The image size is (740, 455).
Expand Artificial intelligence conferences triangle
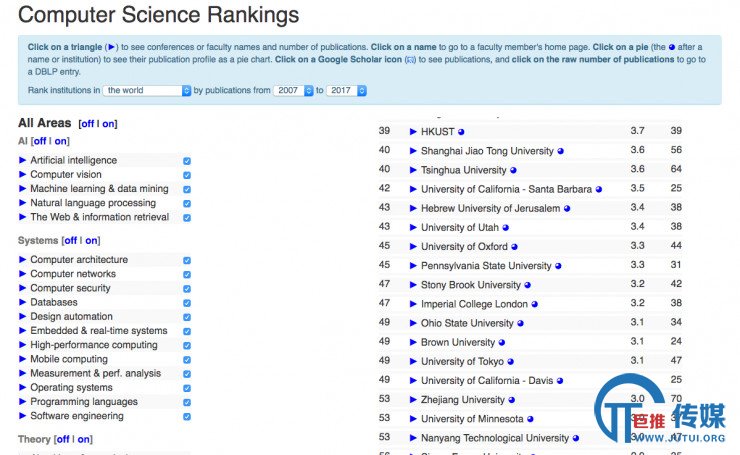[22, 160]
